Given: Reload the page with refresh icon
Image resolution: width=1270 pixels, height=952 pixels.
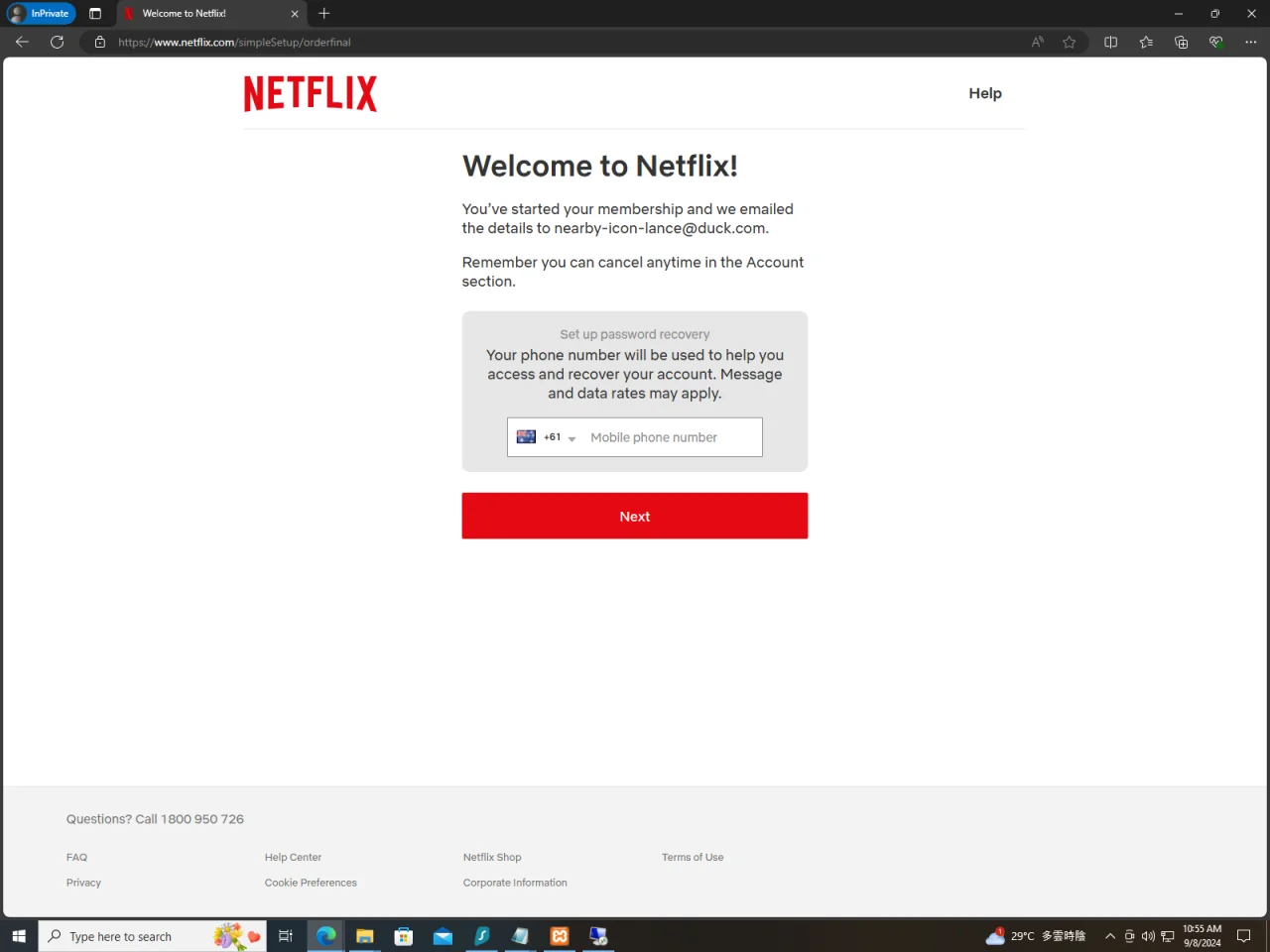Looking at the screenshot, I should 58,42.
